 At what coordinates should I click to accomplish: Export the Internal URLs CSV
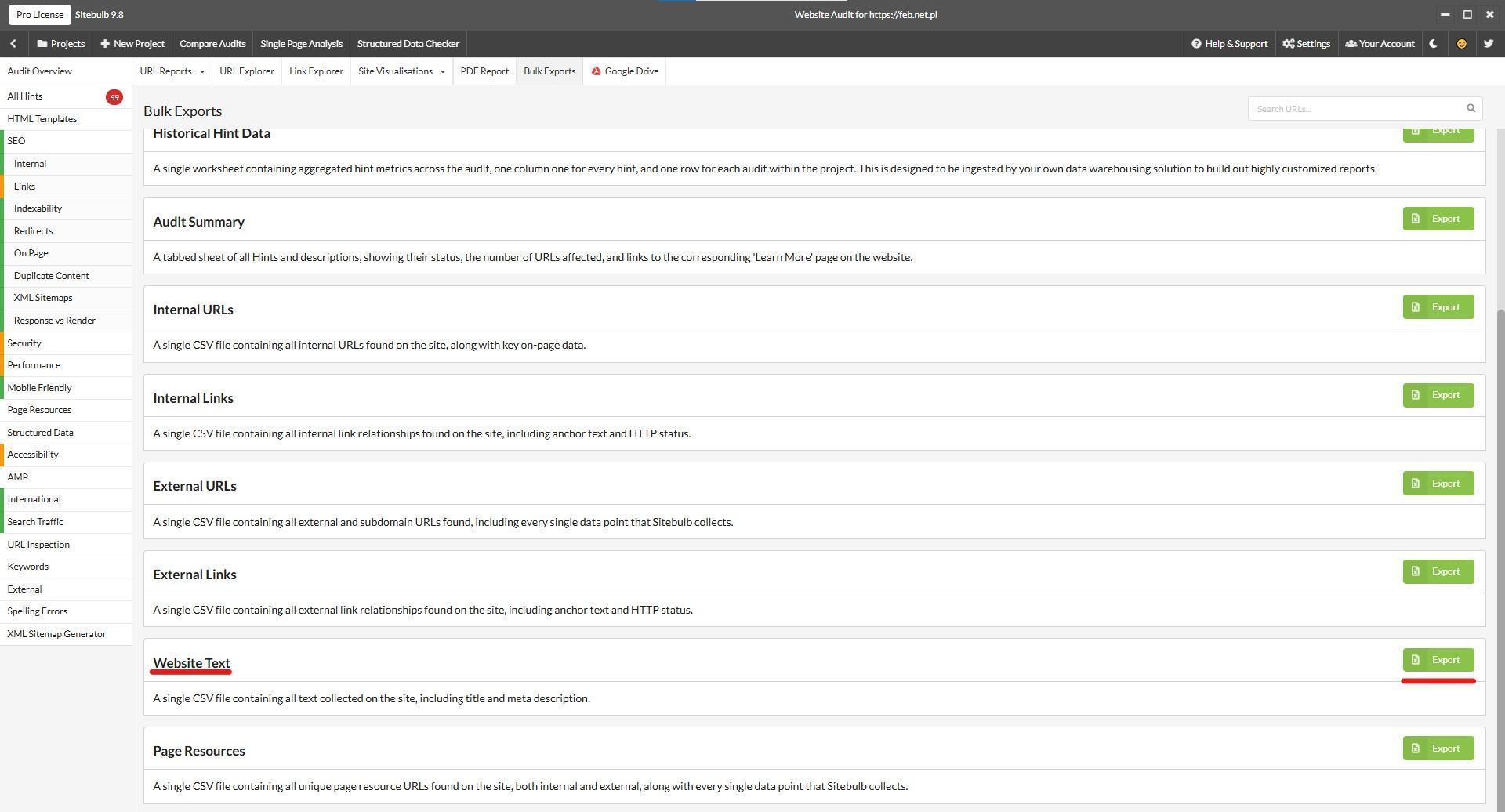pos(1438,307)
